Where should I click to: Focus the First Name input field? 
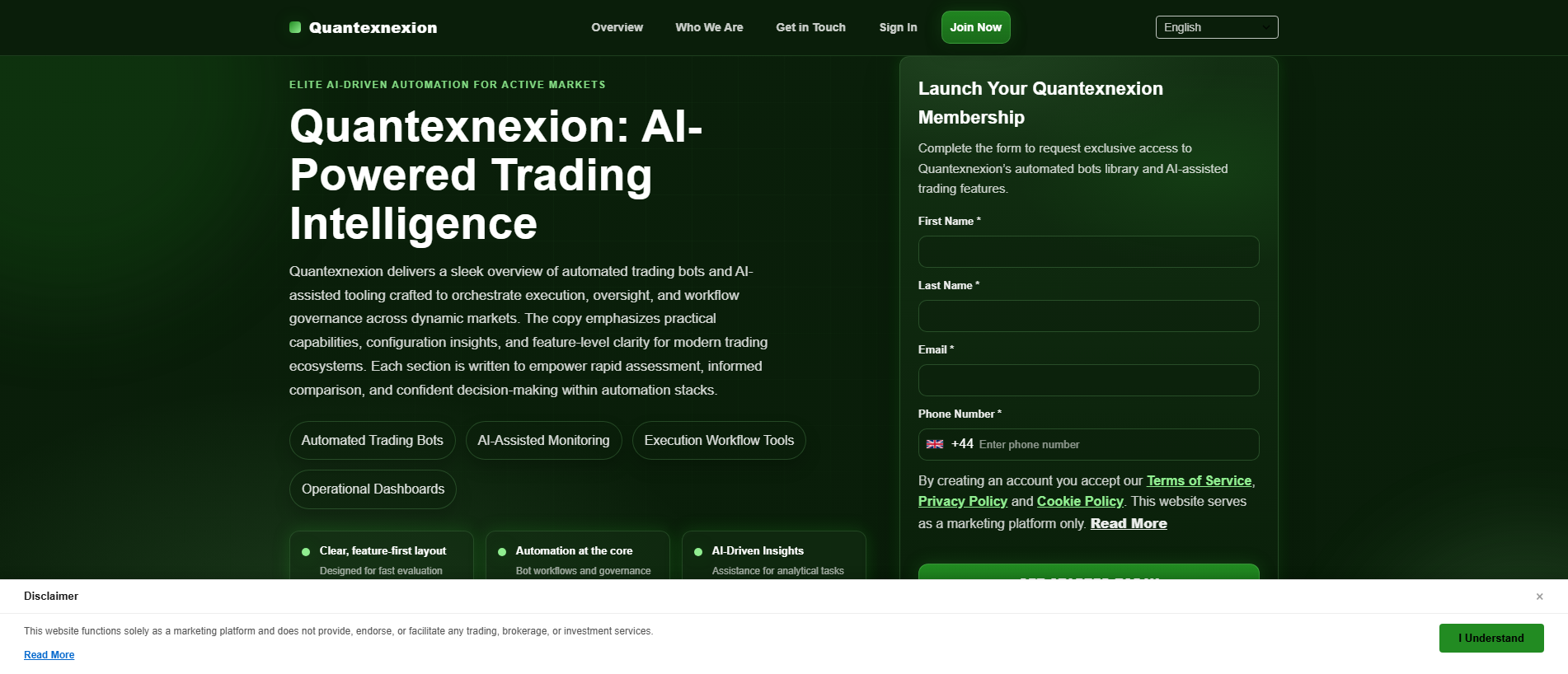(1088, 251)
